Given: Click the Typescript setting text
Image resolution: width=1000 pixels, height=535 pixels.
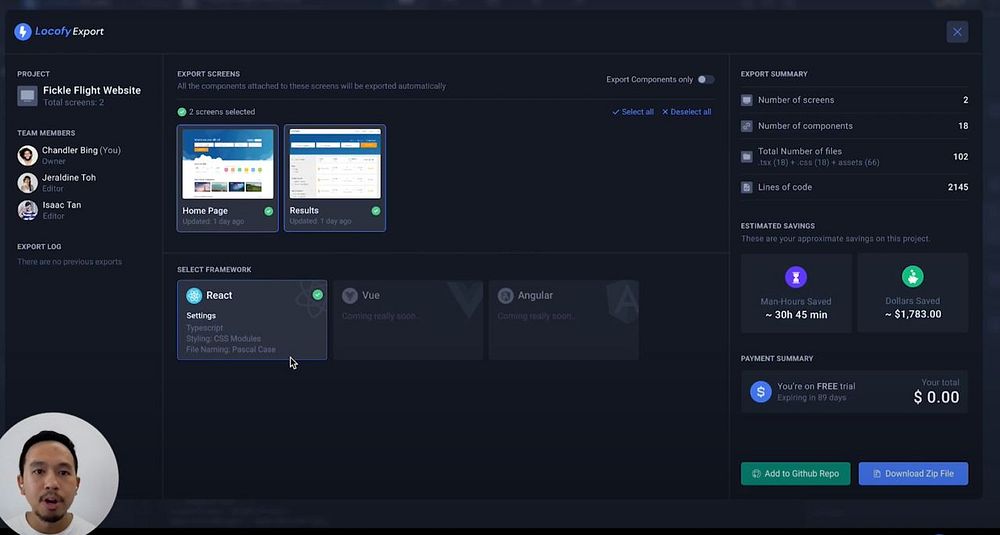Looking at the screenshot, I should click(x=205, y=328).
